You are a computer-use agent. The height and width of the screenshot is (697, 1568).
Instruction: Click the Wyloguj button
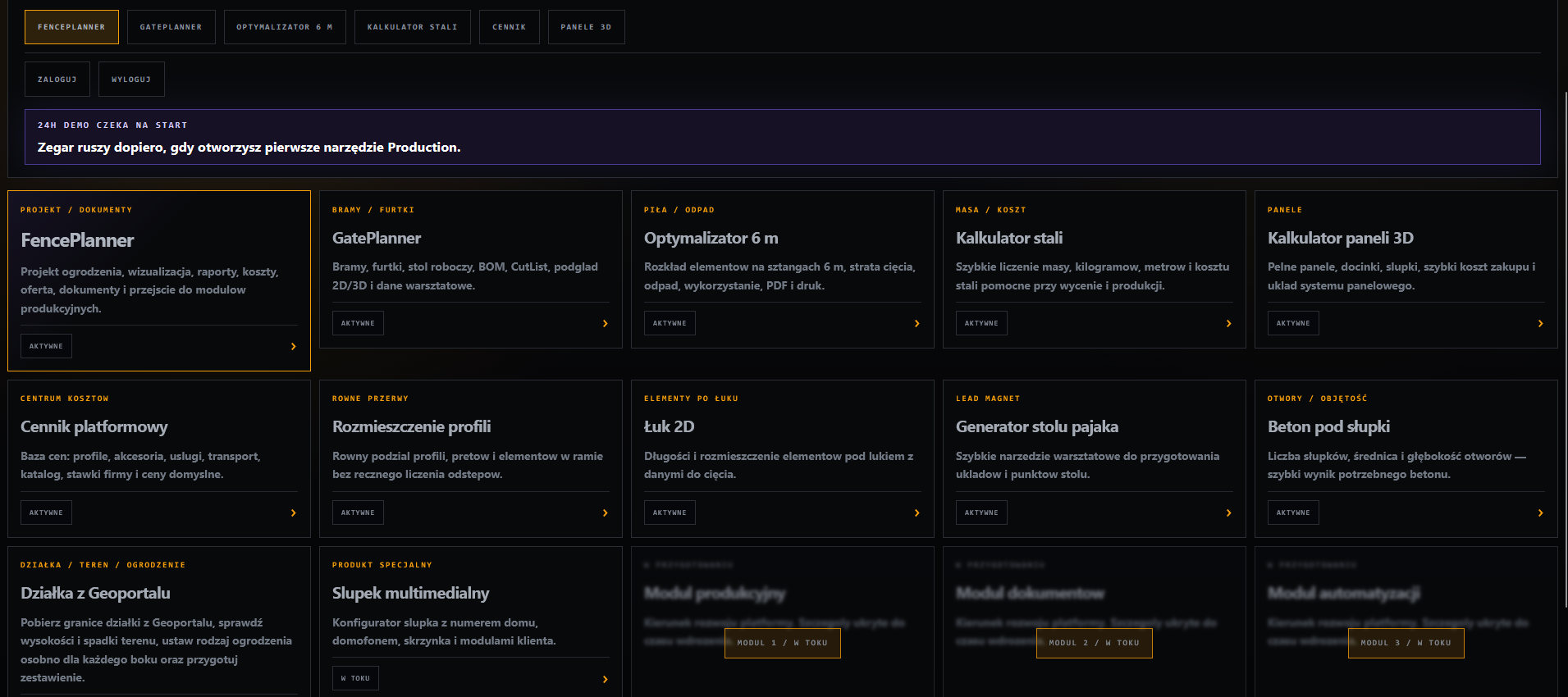point(131,80)
